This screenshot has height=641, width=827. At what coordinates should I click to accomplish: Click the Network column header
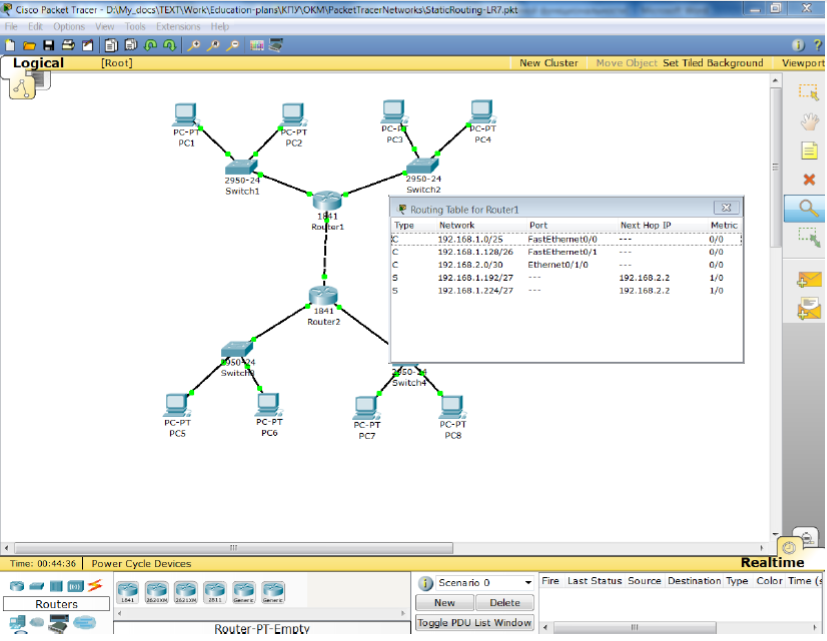457,225
